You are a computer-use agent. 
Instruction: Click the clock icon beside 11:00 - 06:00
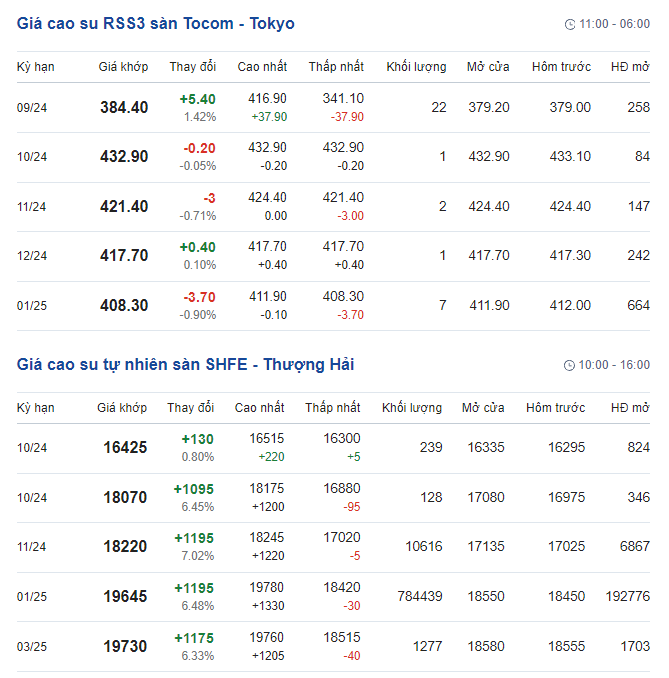point(570,24)
